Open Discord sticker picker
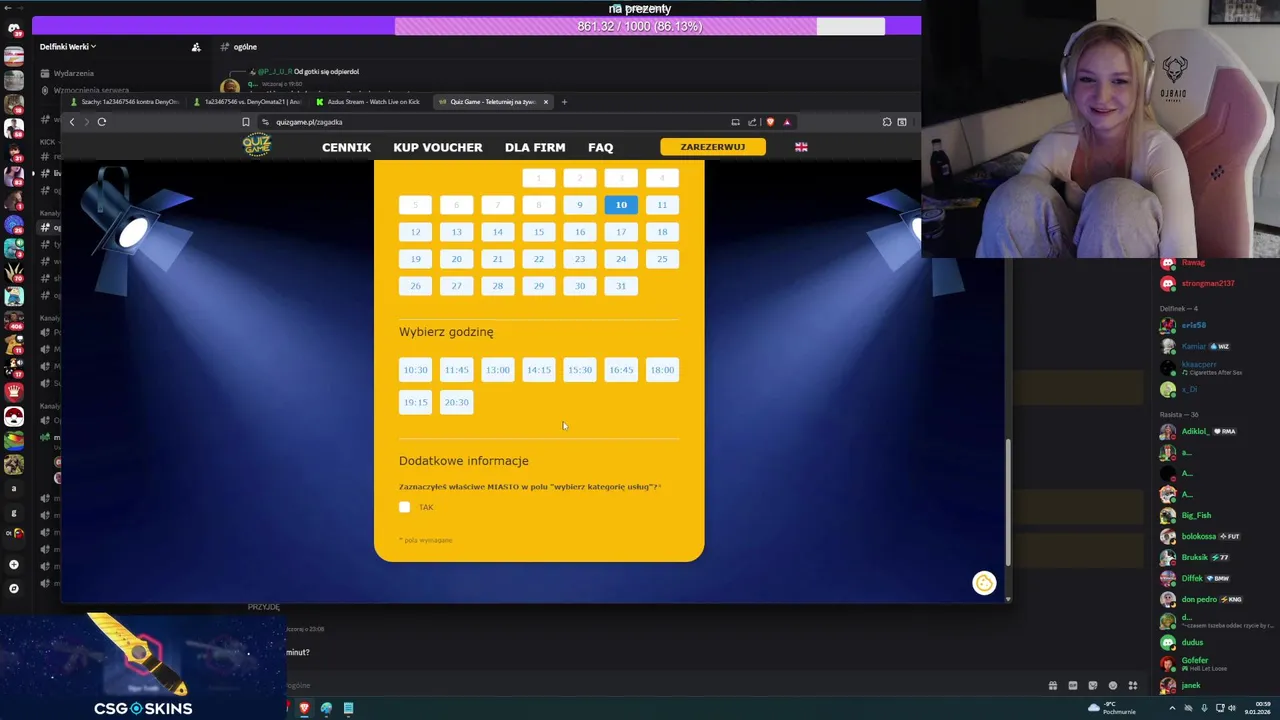 tap(1093, 686)
